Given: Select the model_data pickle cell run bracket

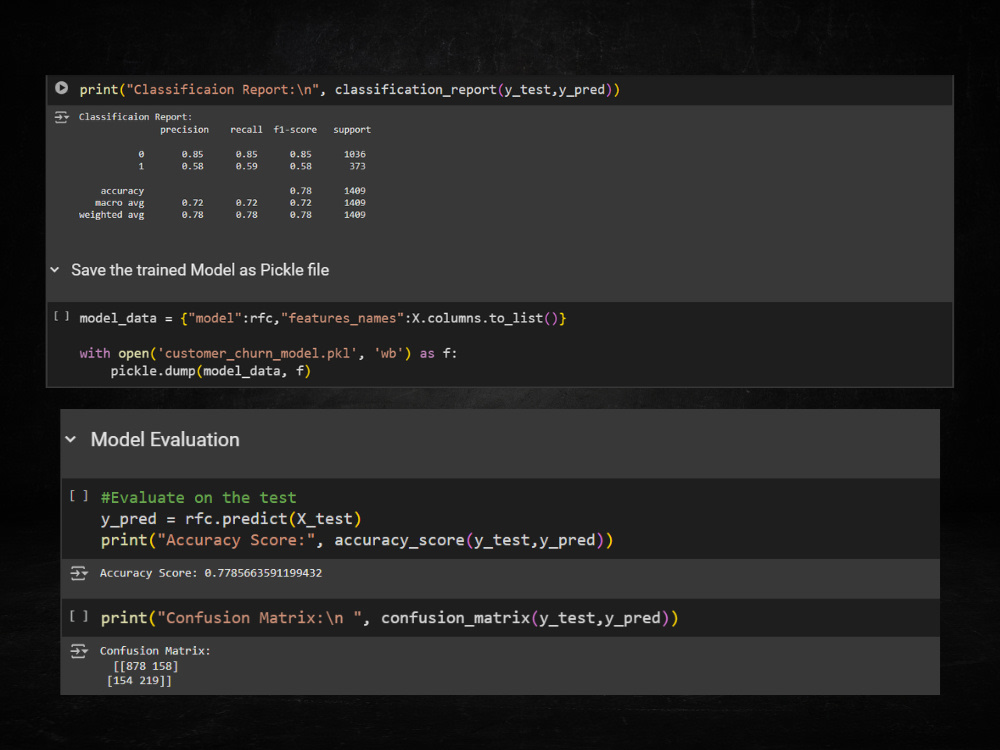Looking at the screenshot, I should (61, 316).
